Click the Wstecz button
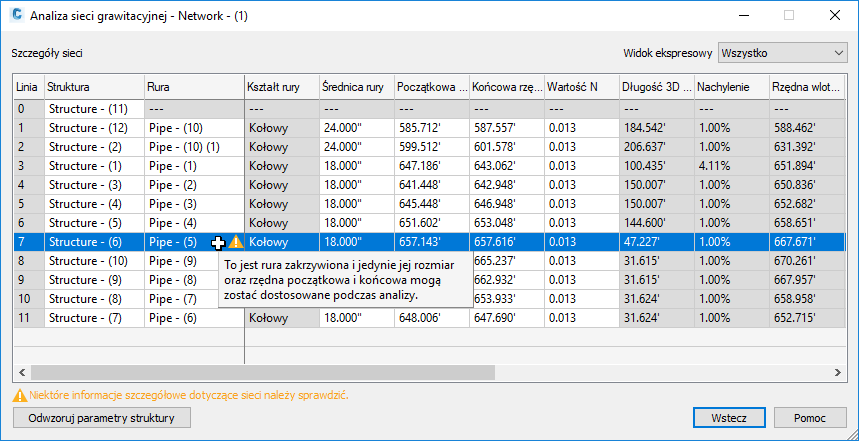 click(x=729, y=418)
